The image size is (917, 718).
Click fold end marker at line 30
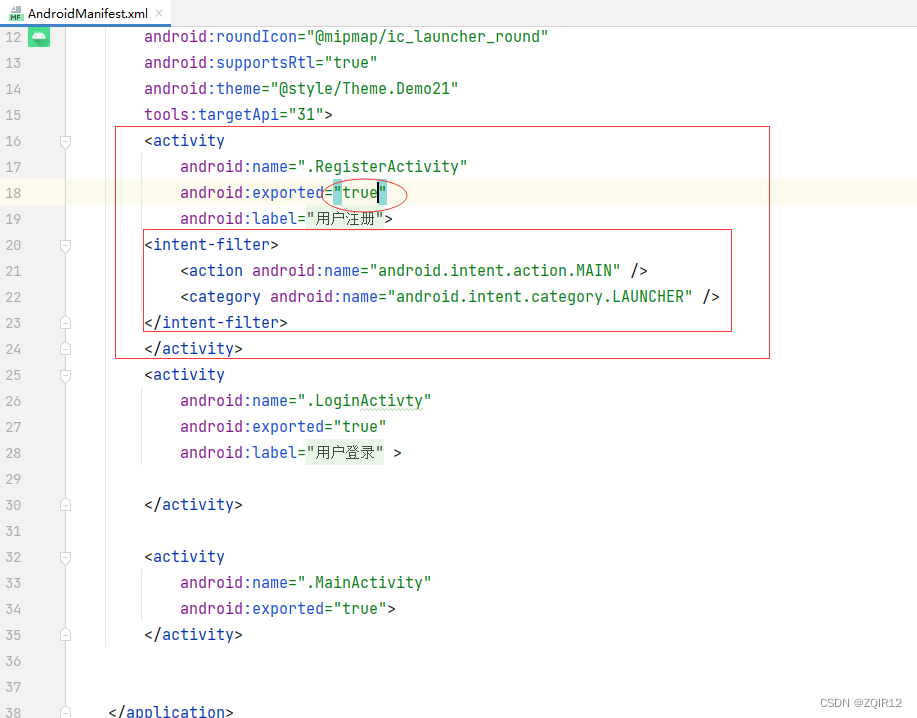pyautogui.click(x=66, y=505)
